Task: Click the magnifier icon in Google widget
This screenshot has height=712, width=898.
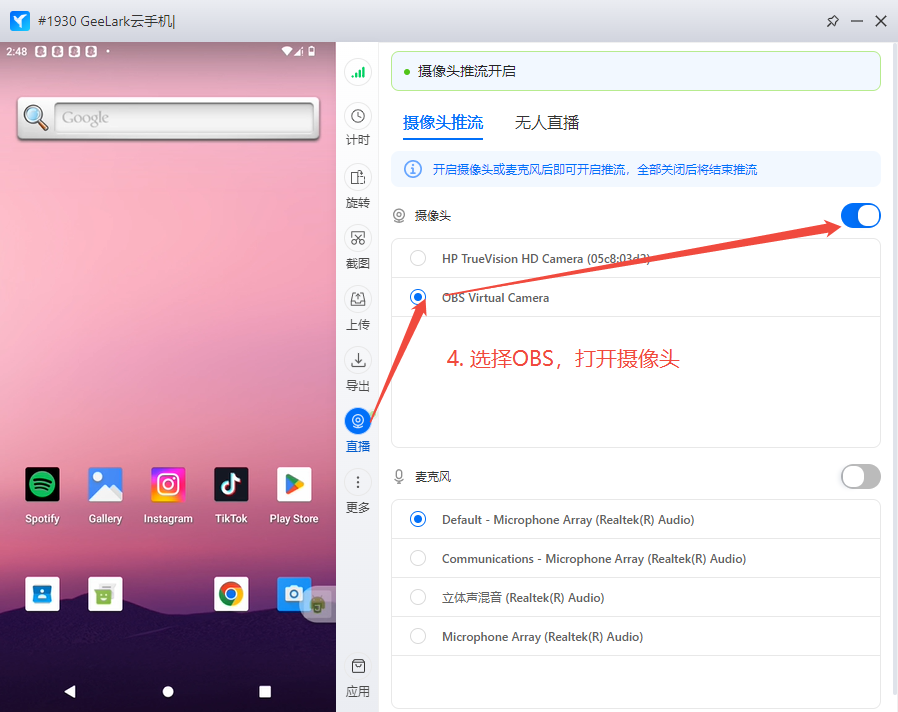Action: coord(36,117)
